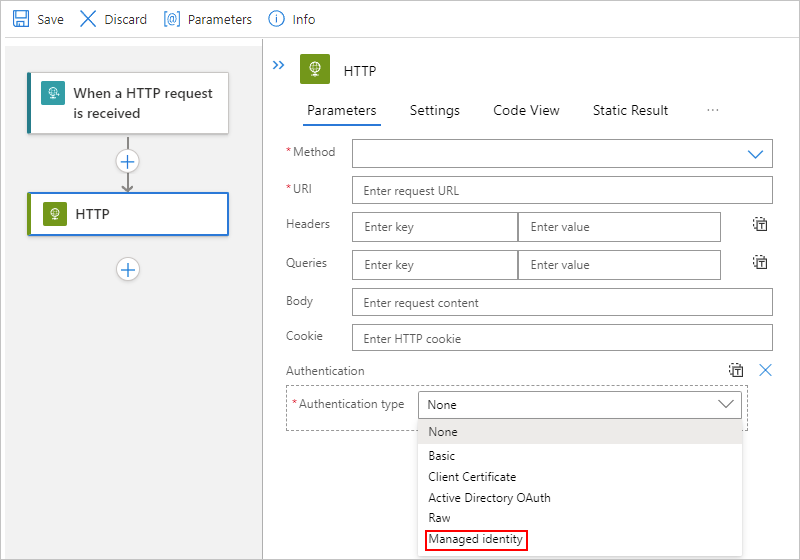Show more tabs via the ellipsis
This screenshot has height=560, width=800.
pos(713,110)
